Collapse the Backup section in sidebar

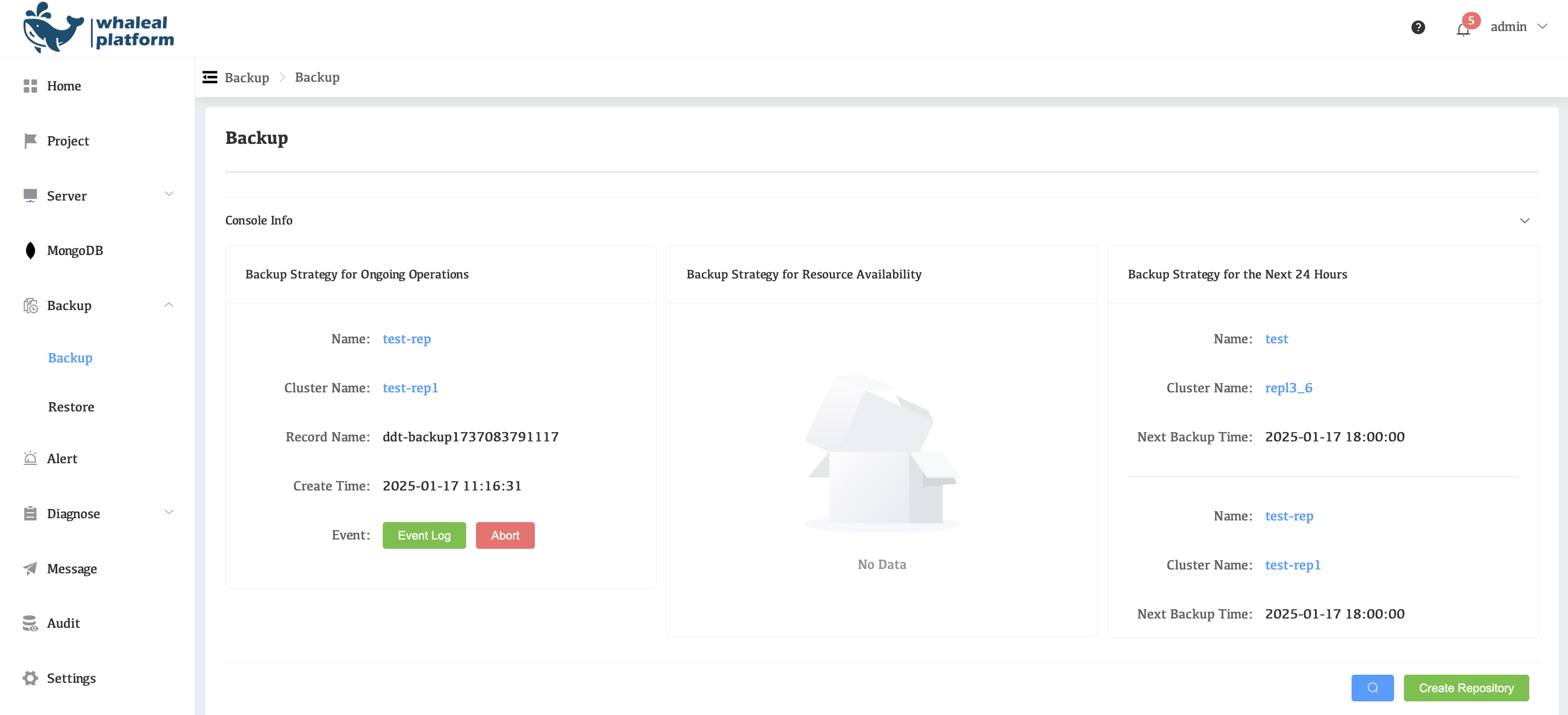point(169,304)
